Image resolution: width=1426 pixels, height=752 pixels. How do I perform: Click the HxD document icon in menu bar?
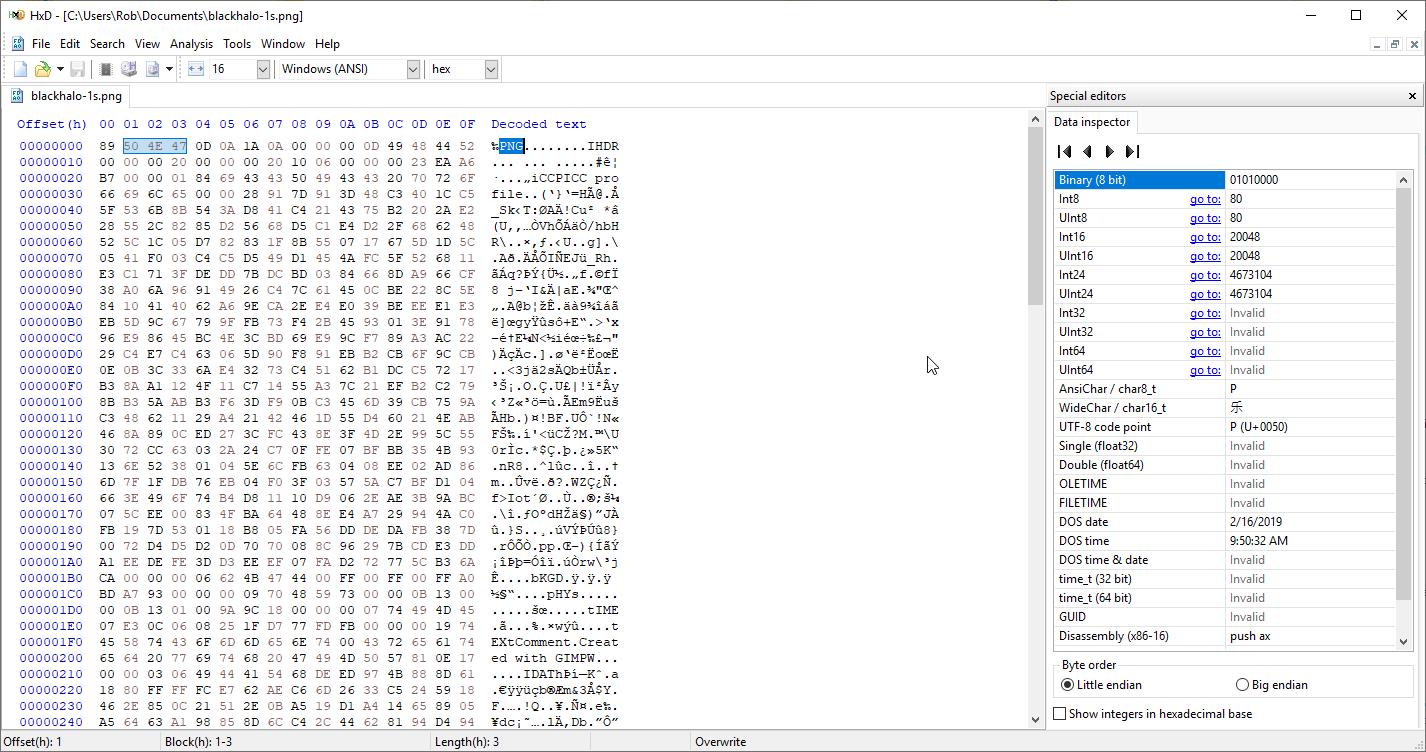pyautogui.click(x=18, y=44)
